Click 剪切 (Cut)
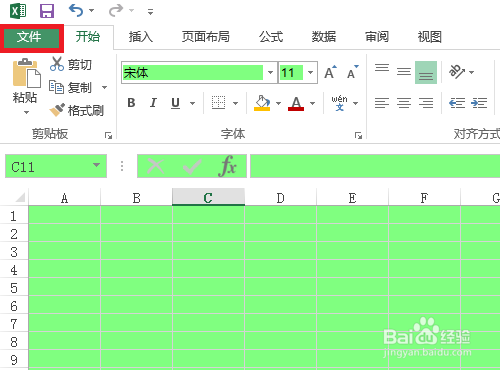The width and height of the screenshot is (500, 370). tap(71, 64)
